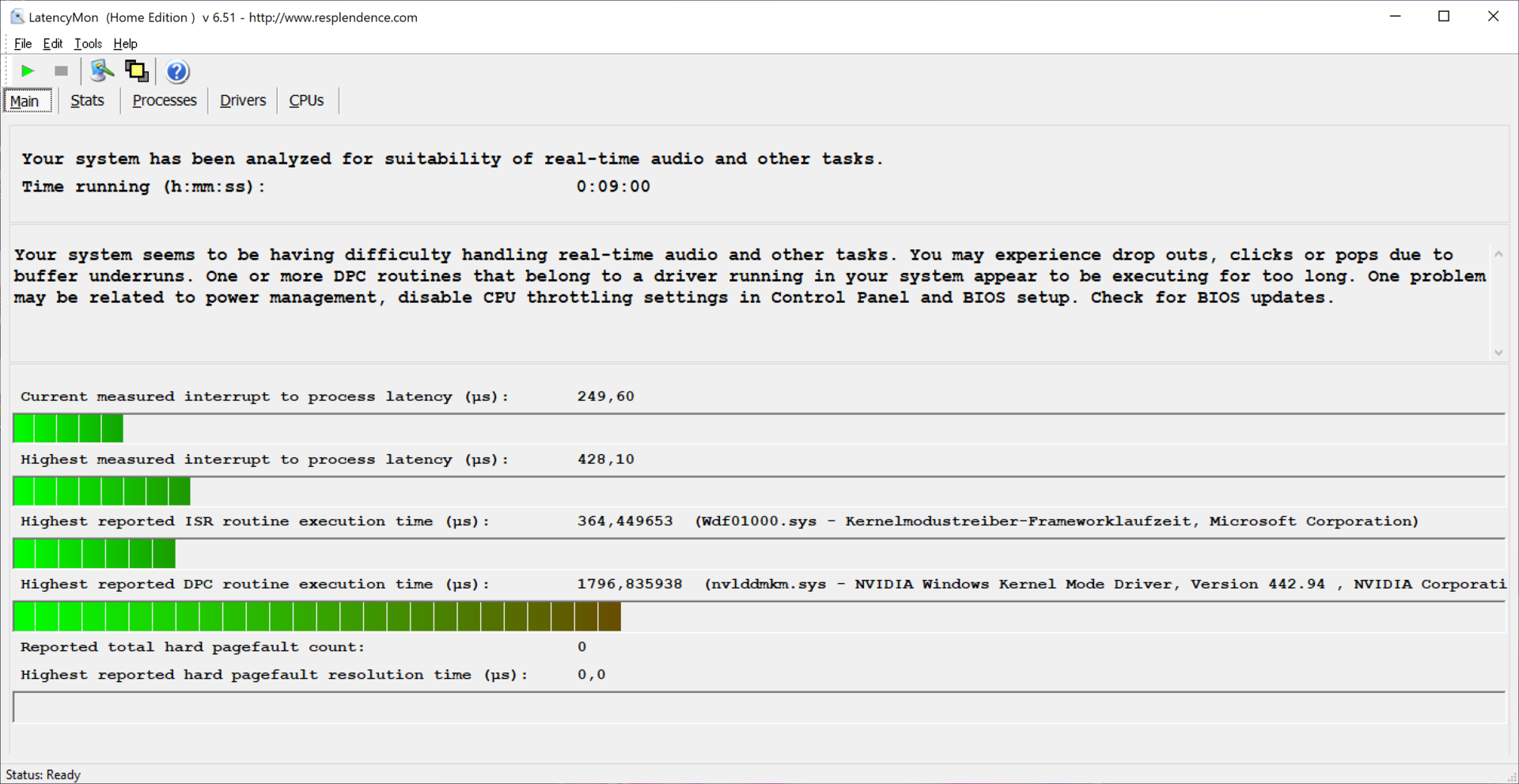Click the highest interrupt latency bar
1519x784 pixels.
pyautogui.click(x=102, y=491)
